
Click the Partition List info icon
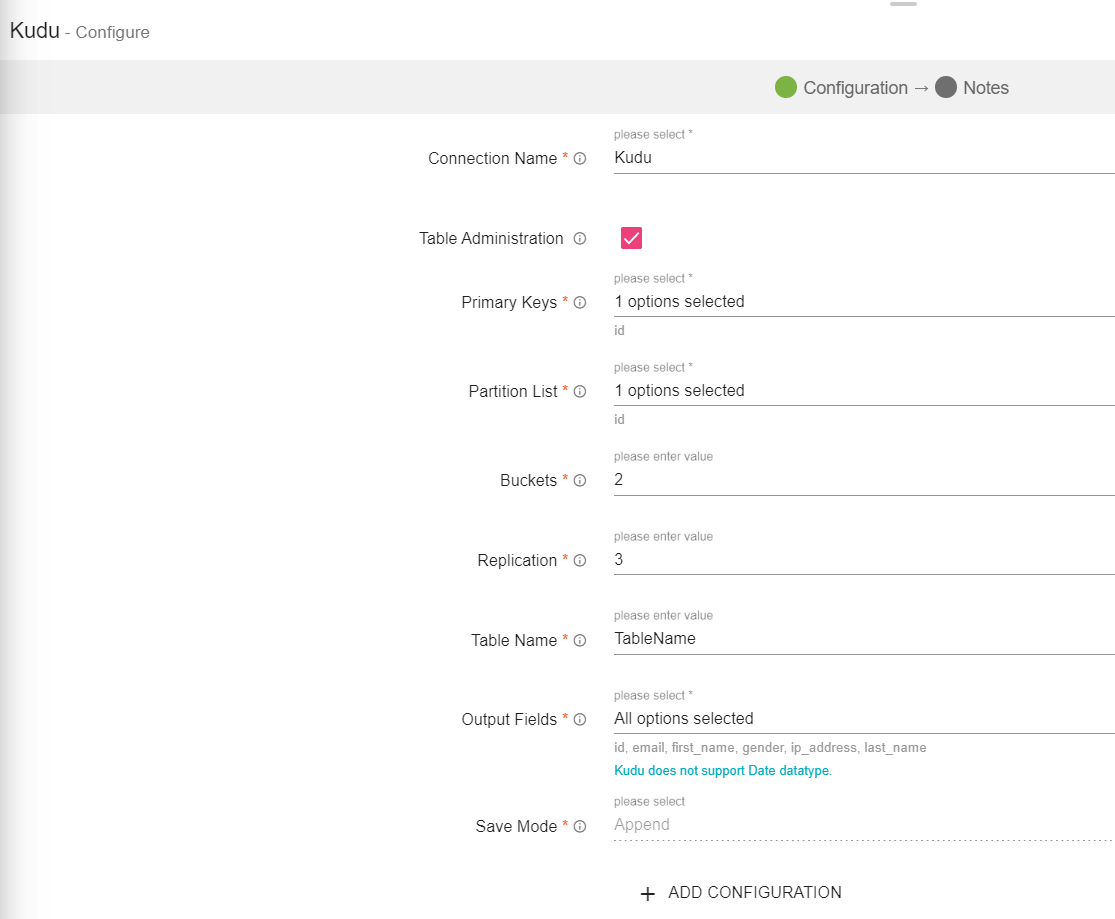(x=580, y=392)
